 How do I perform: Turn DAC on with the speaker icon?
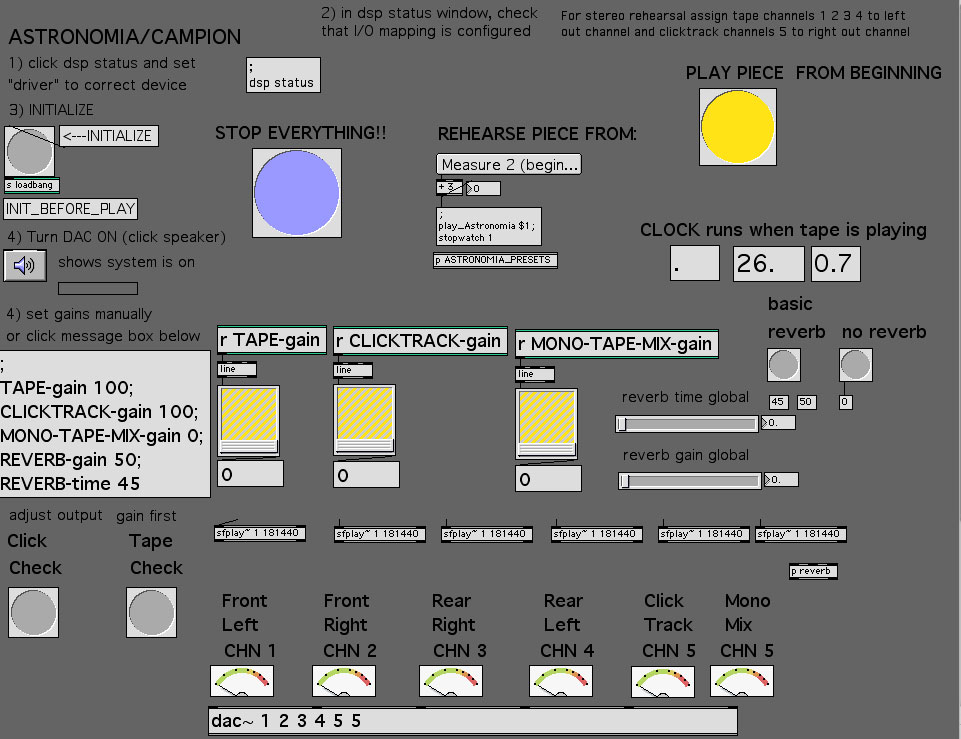[x=25, y=265]
